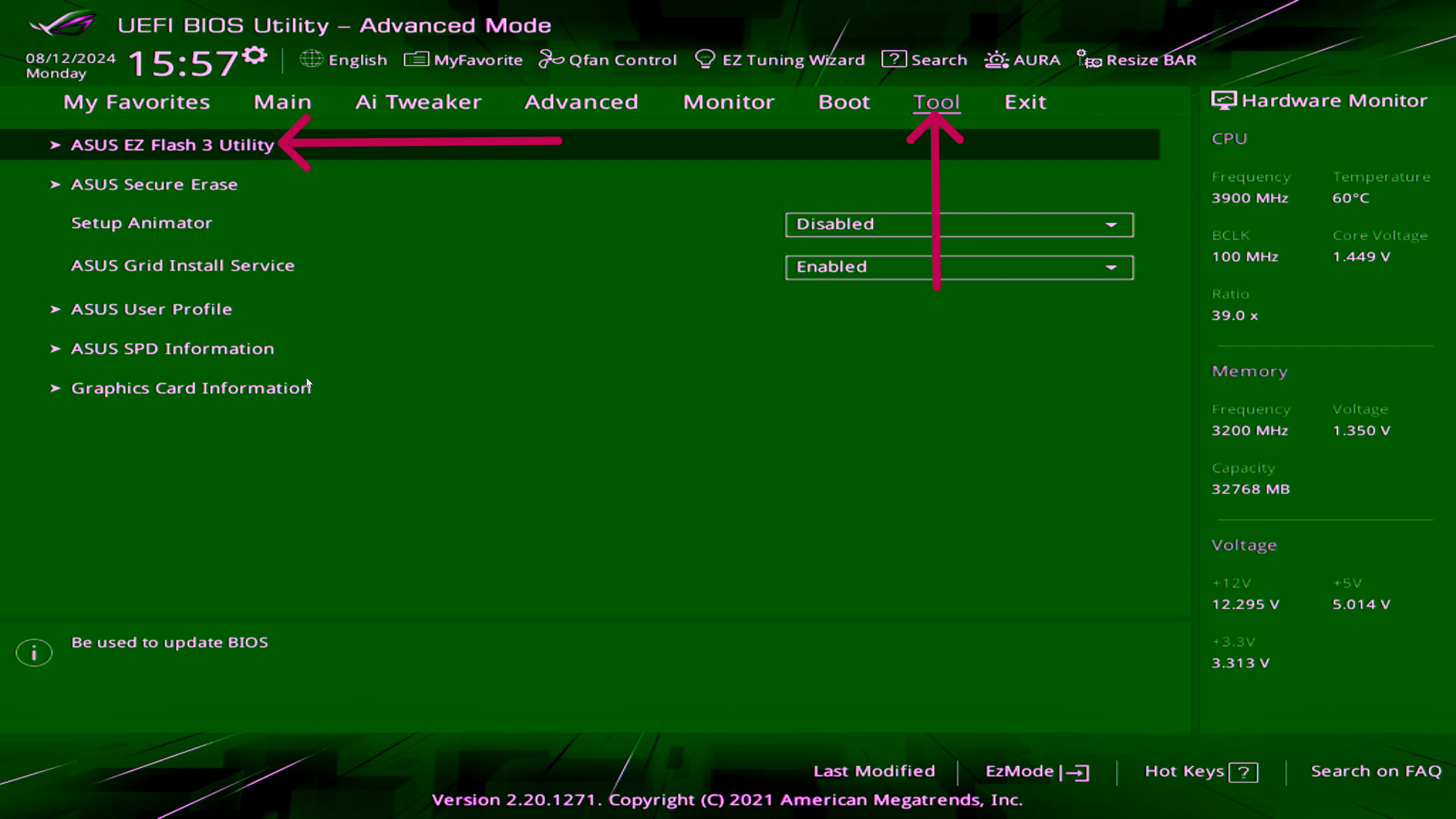The image size is (1456, 819).
Task: Open ASUS Secure Erase
Action: [x=154, y=185]
